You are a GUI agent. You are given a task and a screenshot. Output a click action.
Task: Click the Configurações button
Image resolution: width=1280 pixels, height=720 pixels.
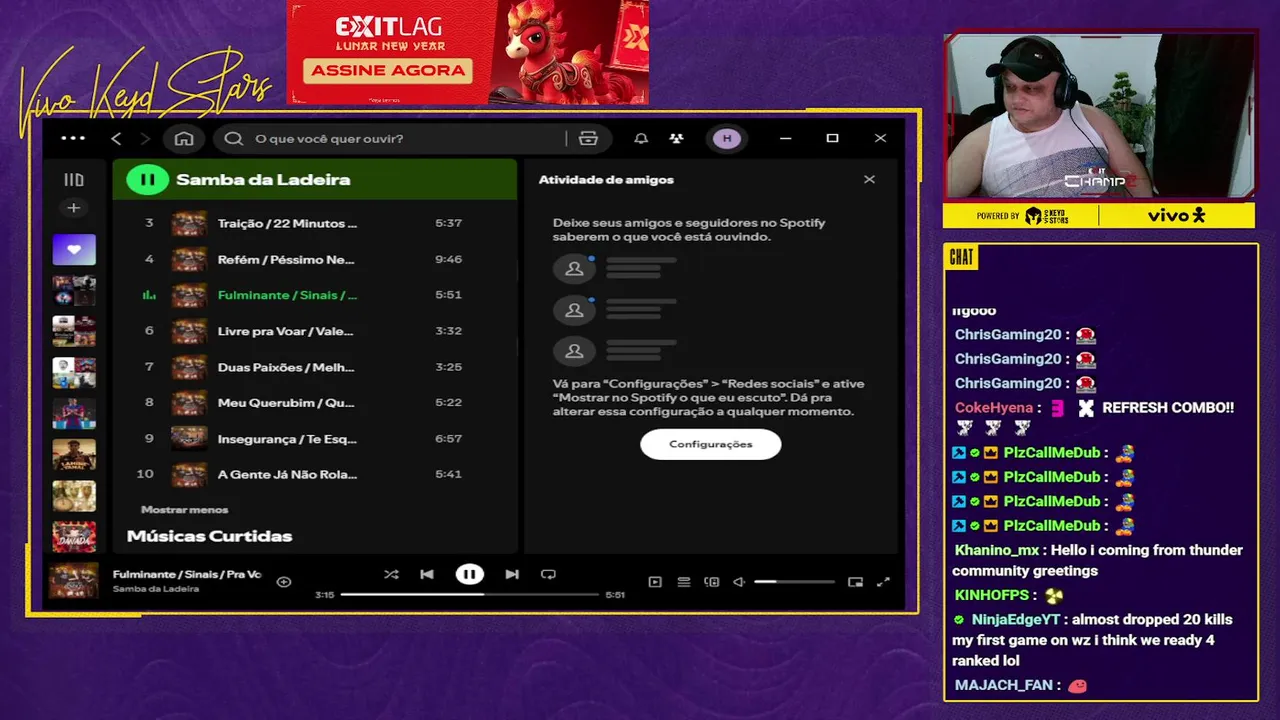[x=711, y=444]
